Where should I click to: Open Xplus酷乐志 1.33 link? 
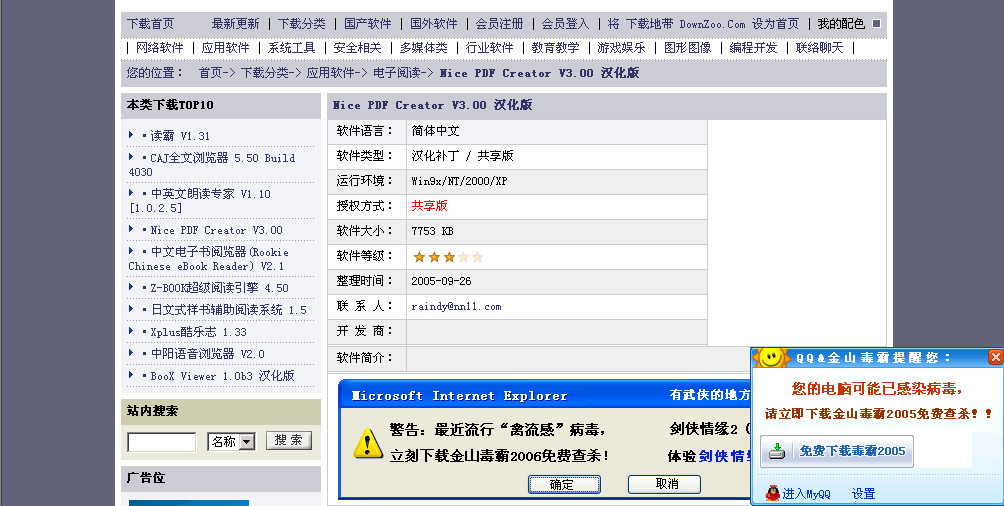click(198, 332)
